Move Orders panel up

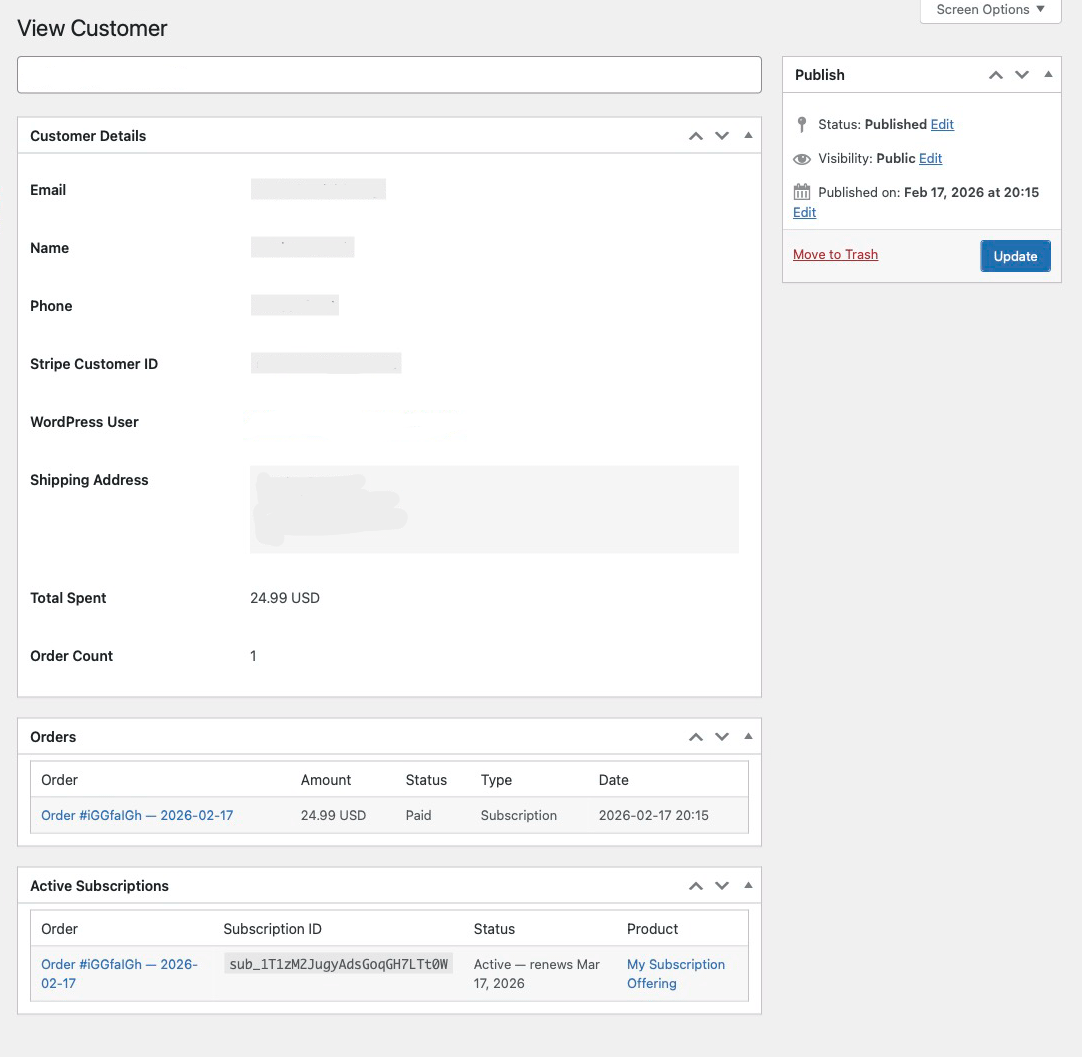(x=696, y=737)
